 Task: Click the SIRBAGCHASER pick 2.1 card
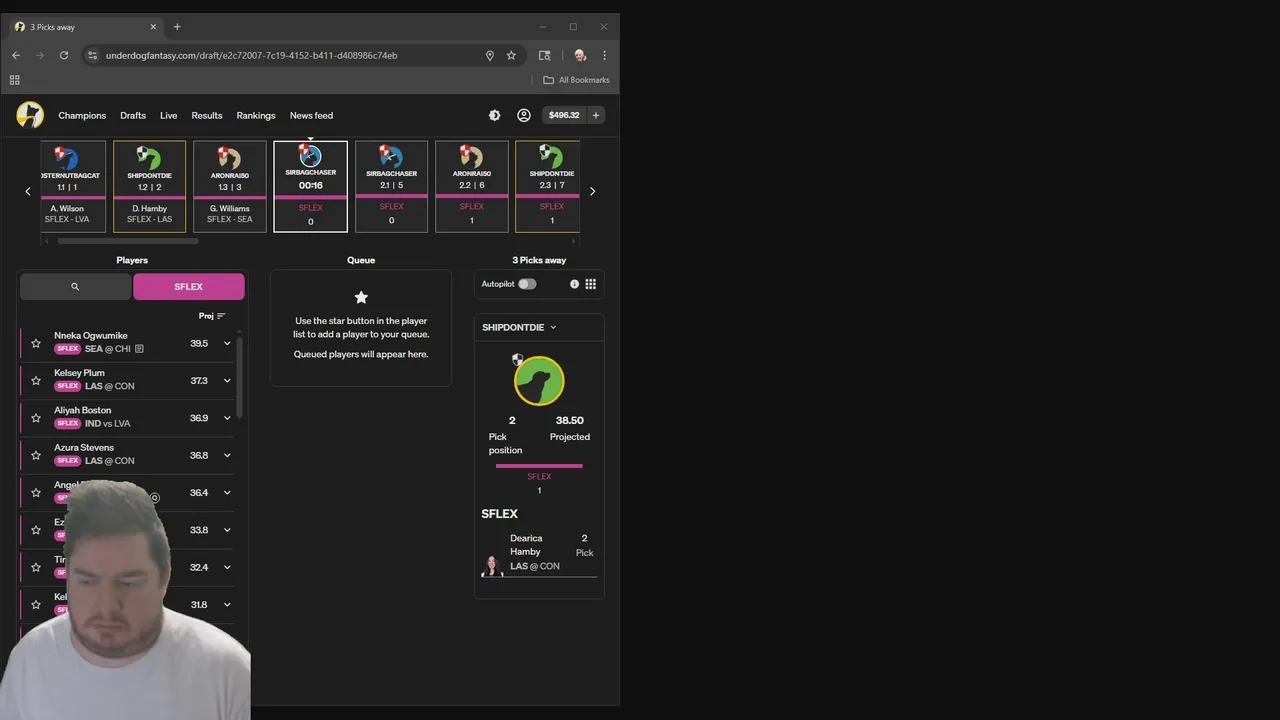391,186
